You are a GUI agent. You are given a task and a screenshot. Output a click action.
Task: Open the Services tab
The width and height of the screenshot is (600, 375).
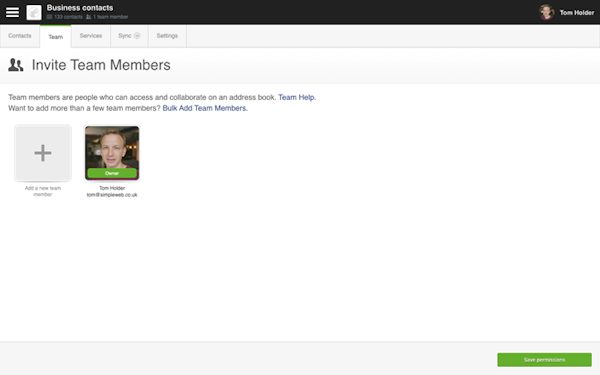[91, 36]
